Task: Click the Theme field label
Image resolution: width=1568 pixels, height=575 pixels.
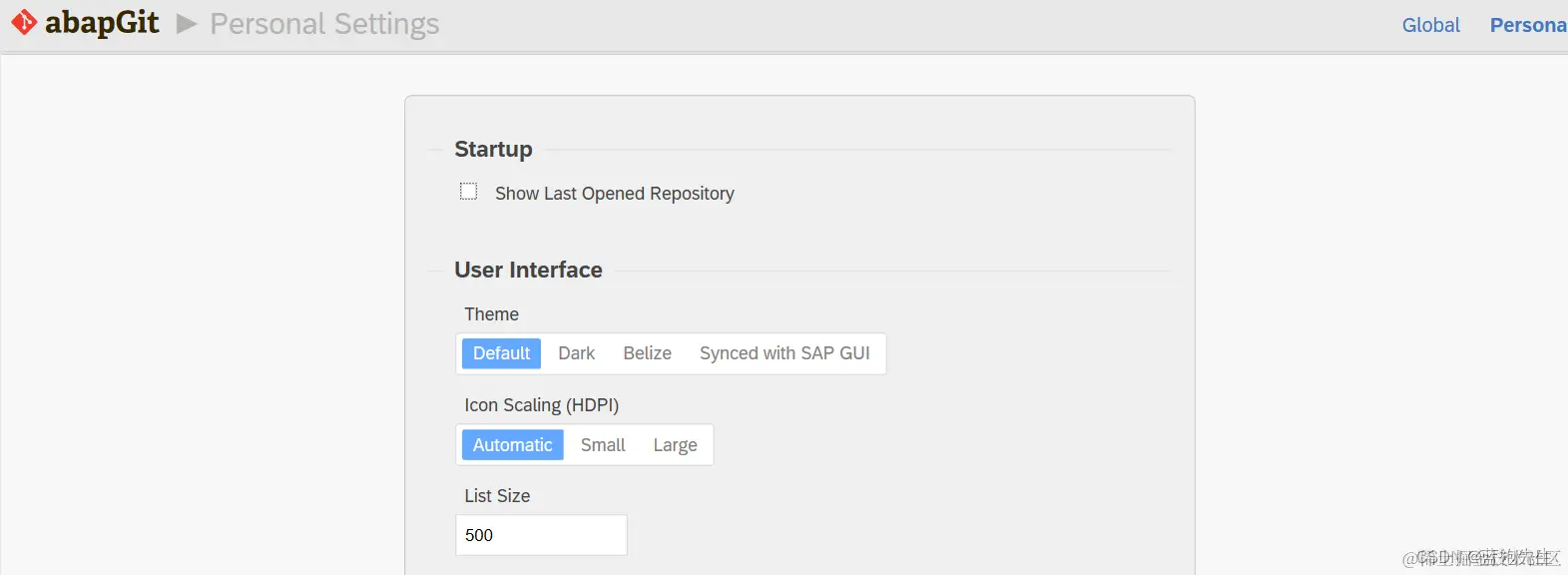Action: point(491,314)
